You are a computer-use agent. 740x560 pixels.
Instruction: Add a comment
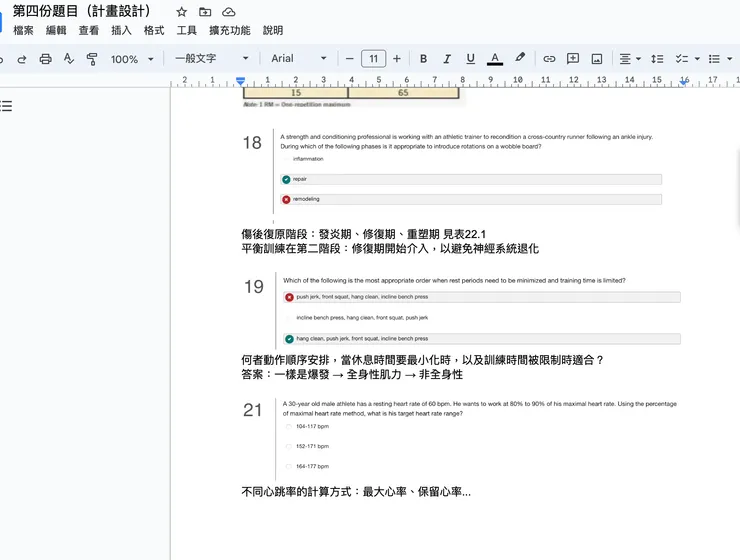point(573,59)
